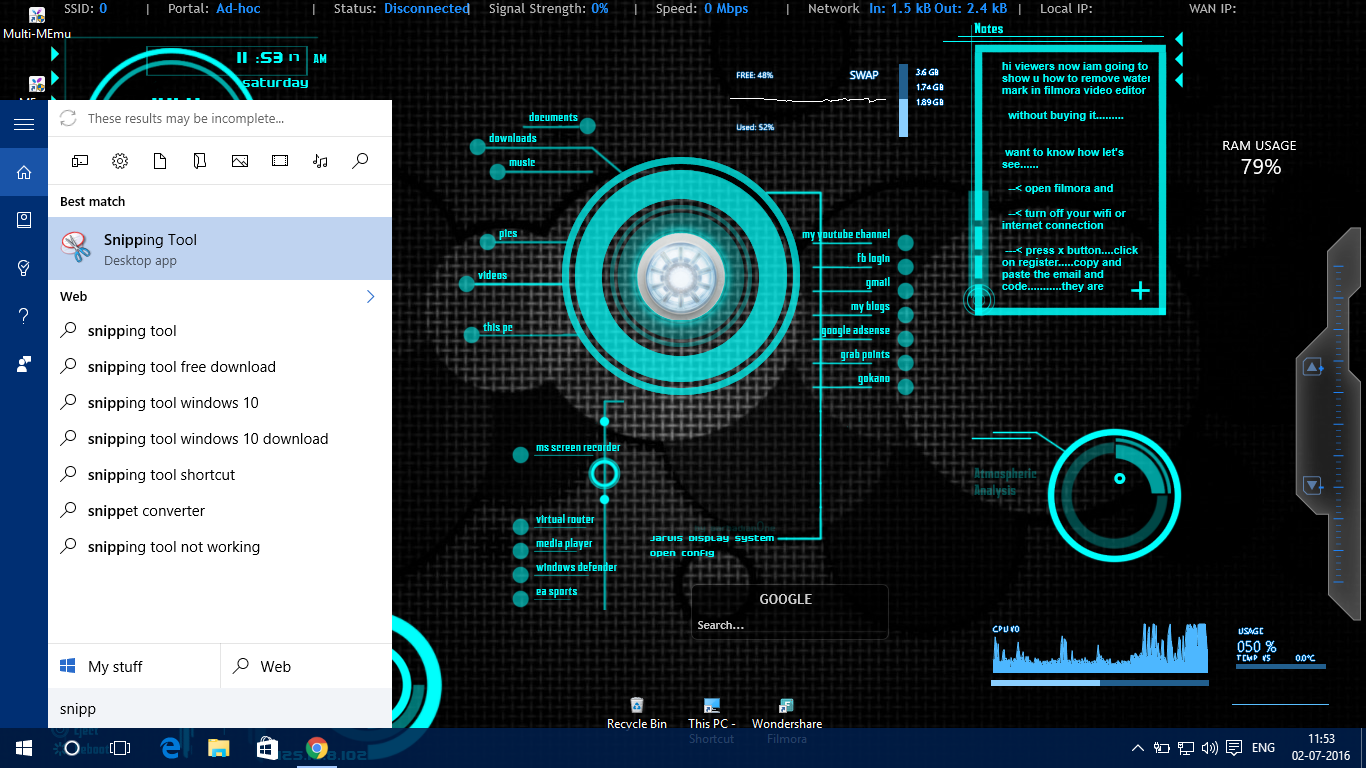
Task: Filter search results by Web magnifier
Action: point(360,161)
